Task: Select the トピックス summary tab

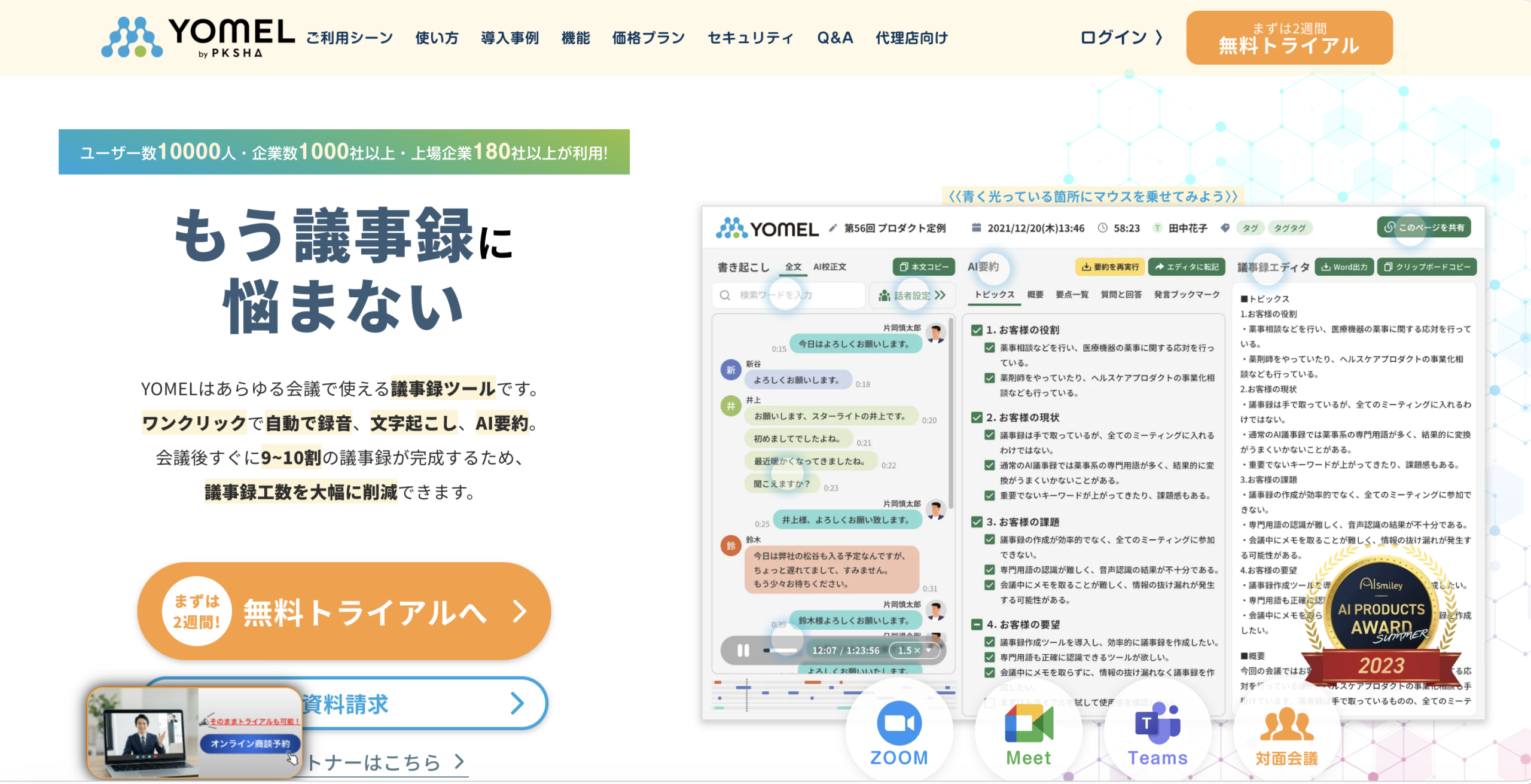Action: click(995, 294)
